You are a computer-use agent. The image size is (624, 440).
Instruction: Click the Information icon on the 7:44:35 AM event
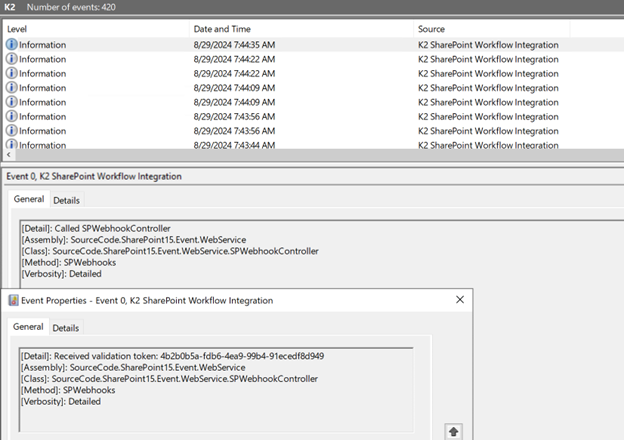coord(12,45)
